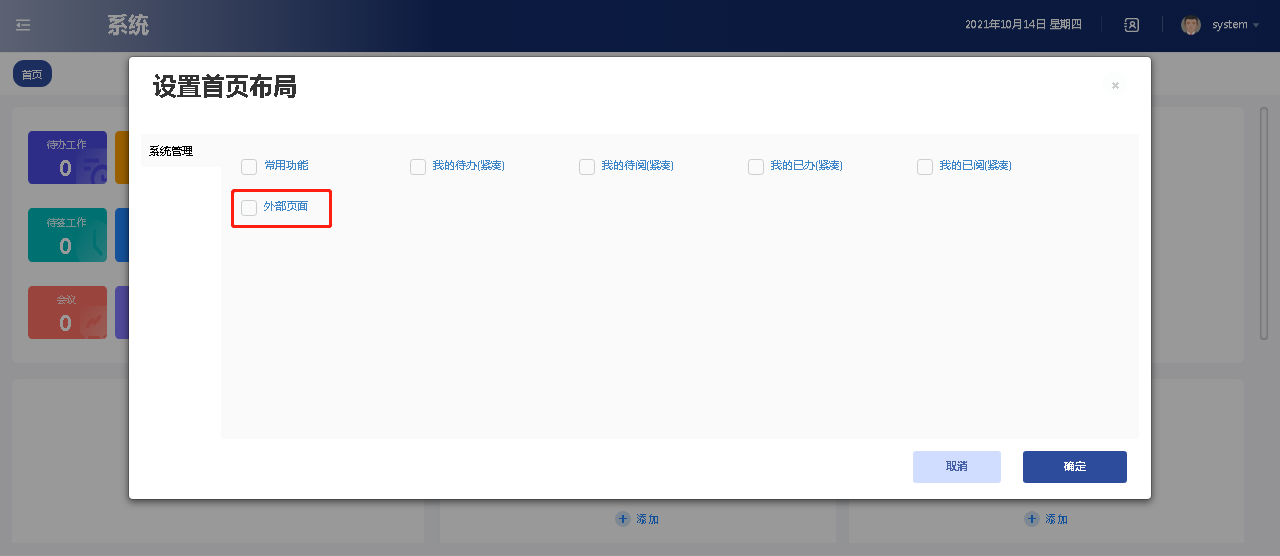Check the 我的已阅(紧凑) checkbox

tap(925, 167)
